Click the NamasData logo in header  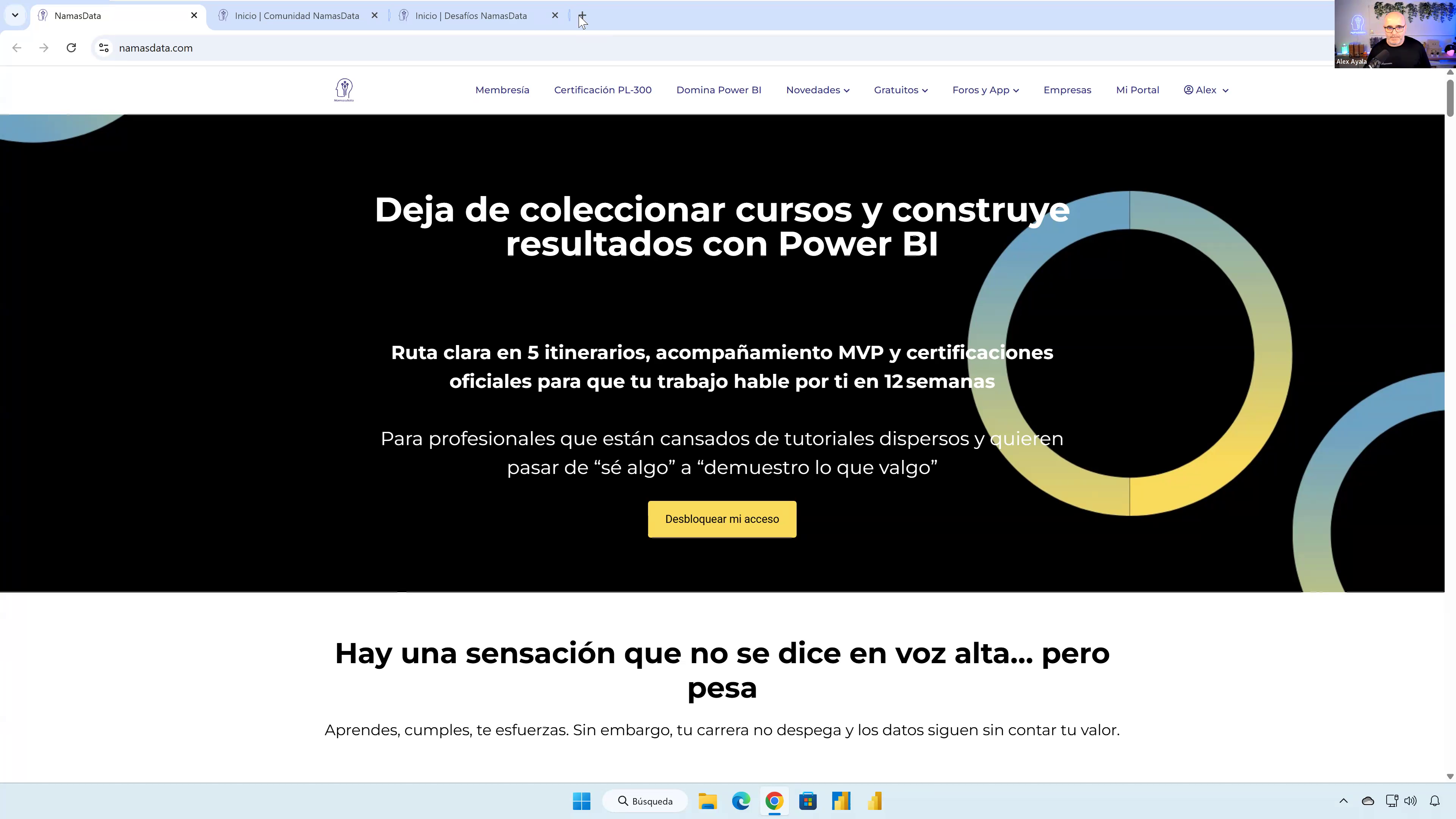[x=344, y=90]
